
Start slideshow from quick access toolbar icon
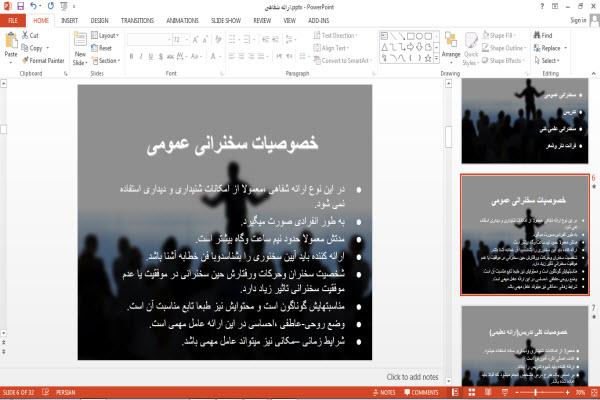64,6
